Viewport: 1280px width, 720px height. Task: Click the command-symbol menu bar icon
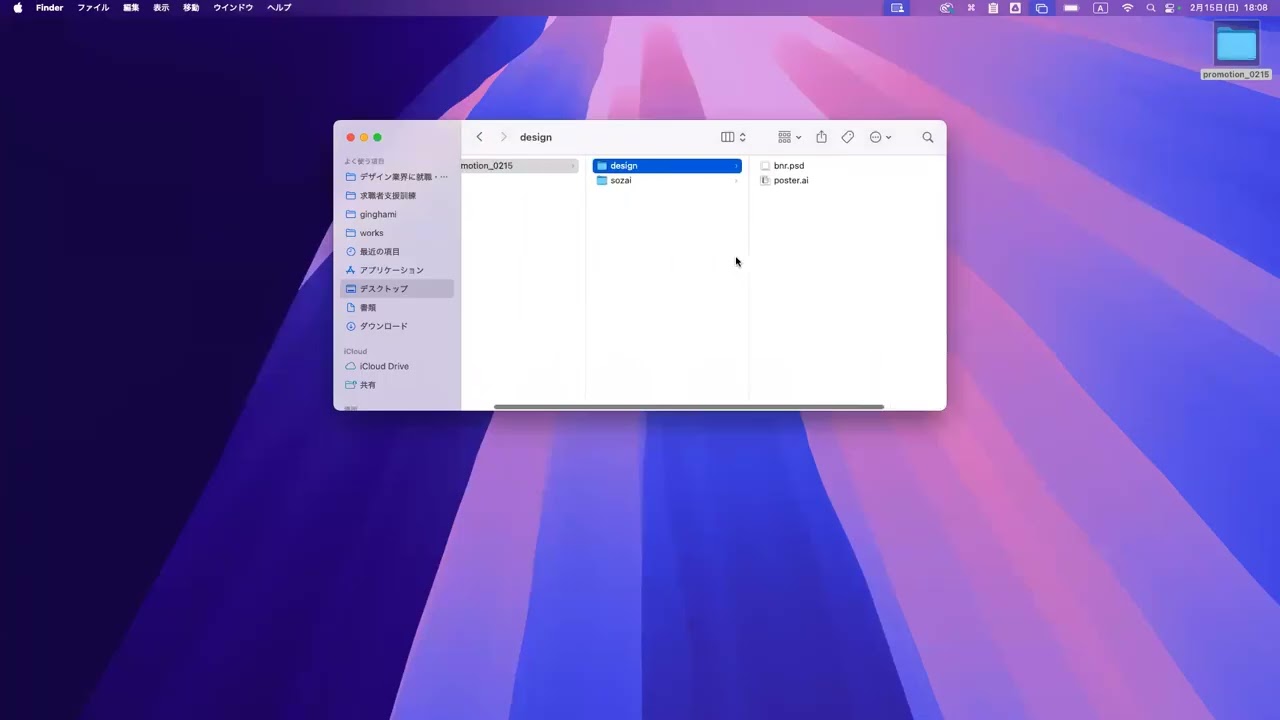971,8
